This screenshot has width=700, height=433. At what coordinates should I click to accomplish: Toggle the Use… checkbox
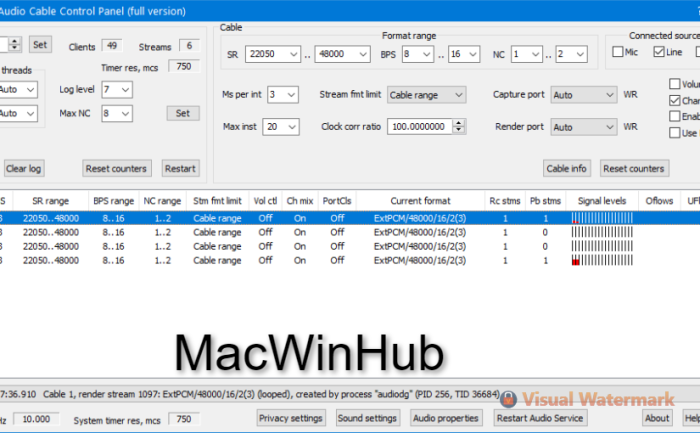point(675,133)
